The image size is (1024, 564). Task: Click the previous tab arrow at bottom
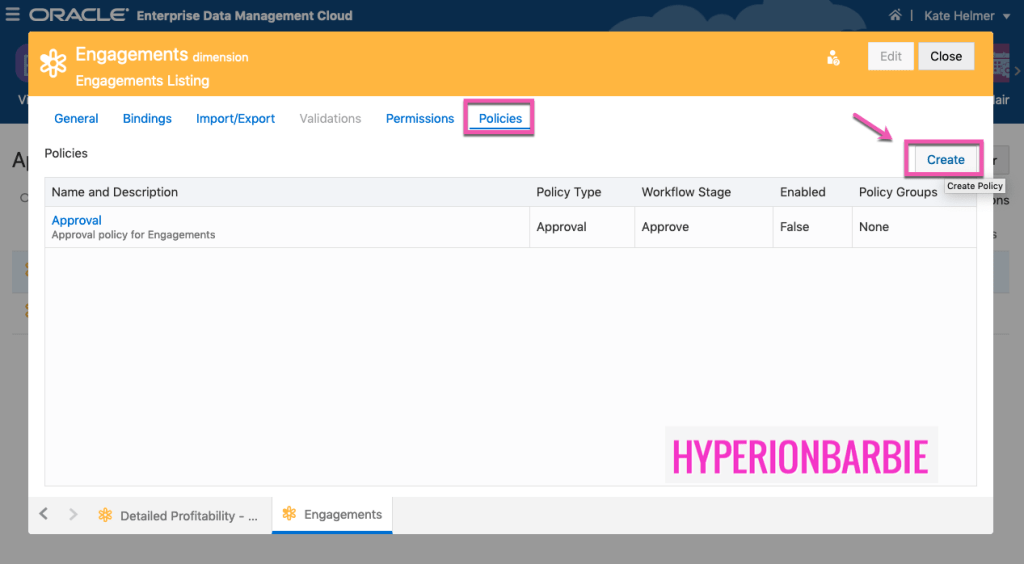click(x=44, y=514)
